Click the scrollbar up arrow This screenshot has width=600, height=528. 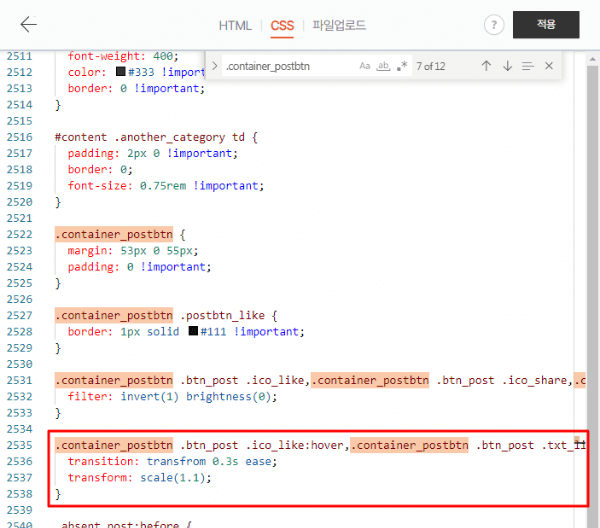tap(592, 59)
